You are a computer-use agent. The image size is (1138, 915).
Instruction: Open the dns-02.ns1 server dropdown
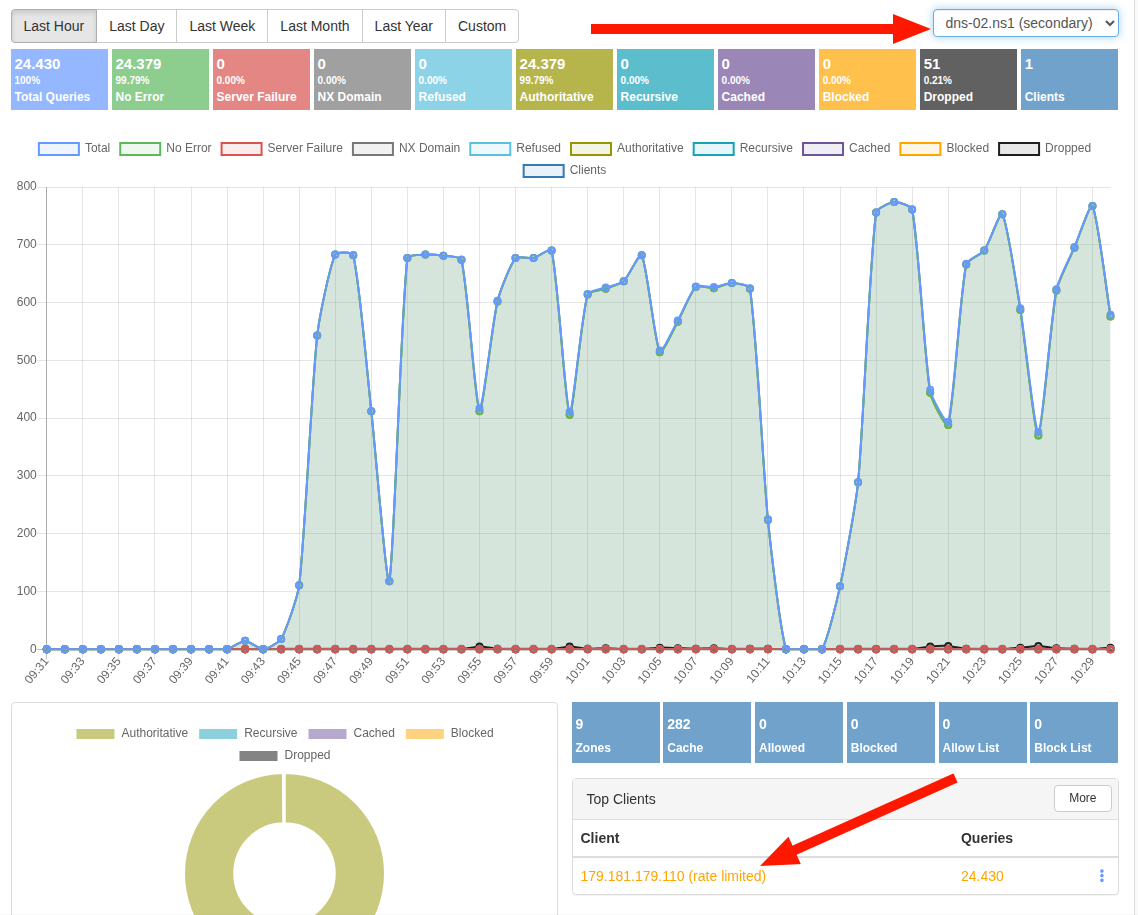click(x=1025, y=23)
